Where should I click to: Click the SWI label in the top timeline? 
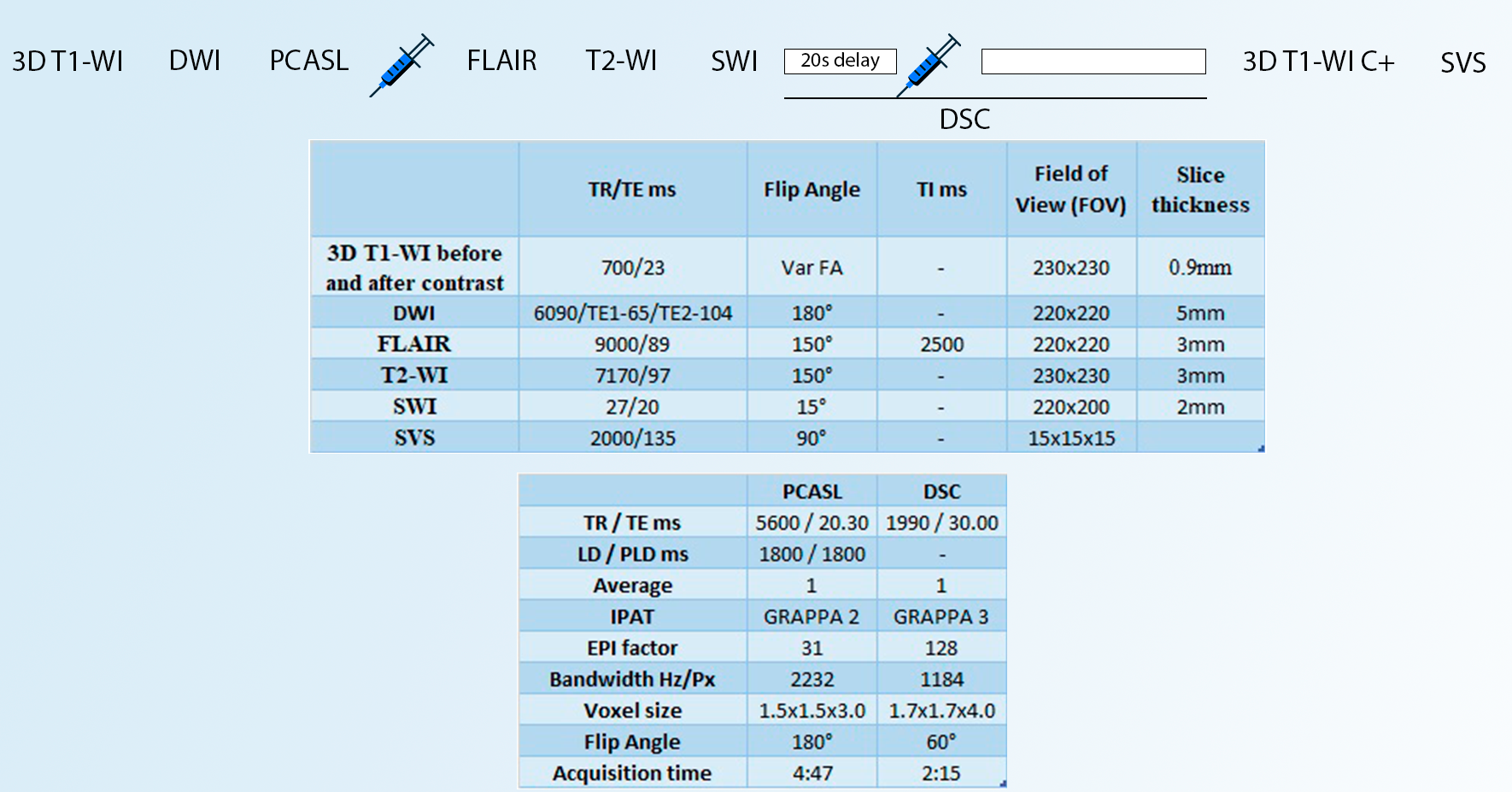tap(734, 61)
